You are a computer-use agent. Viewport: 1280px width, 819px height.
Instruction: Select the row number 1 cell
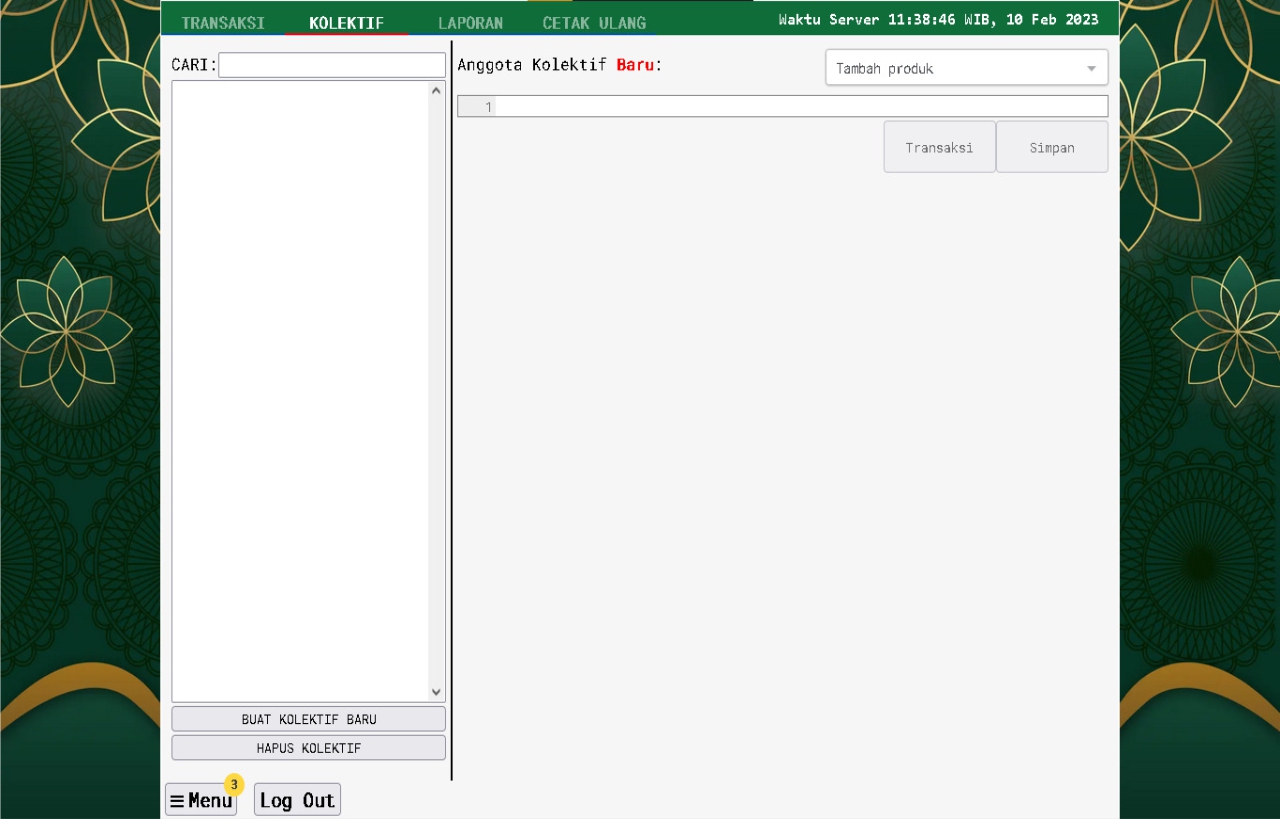(477, 106)
